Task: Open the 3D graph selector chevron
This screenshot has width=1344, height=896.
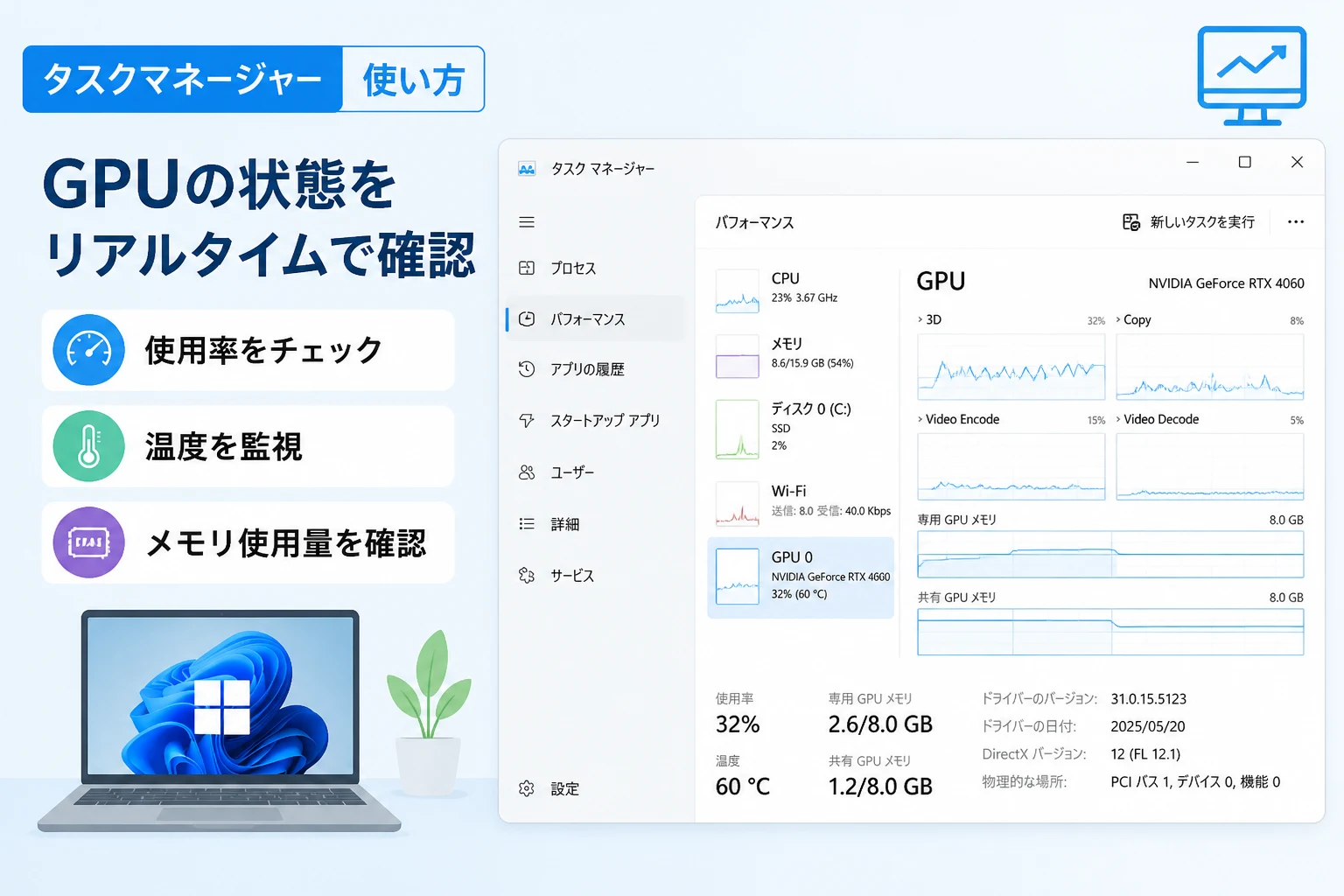Action: 920,319
